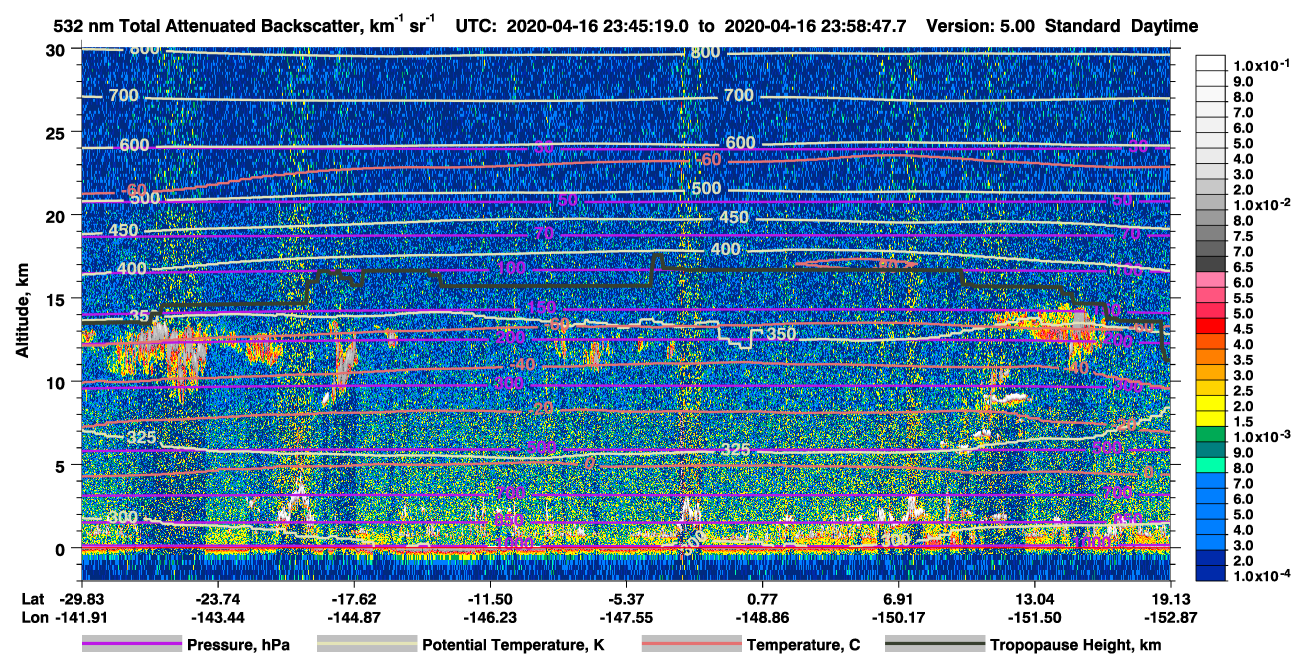Click the 'Pressure, hPa' legend label
The height and width of the screenshot is (667, 1300).
coord(238,646)
